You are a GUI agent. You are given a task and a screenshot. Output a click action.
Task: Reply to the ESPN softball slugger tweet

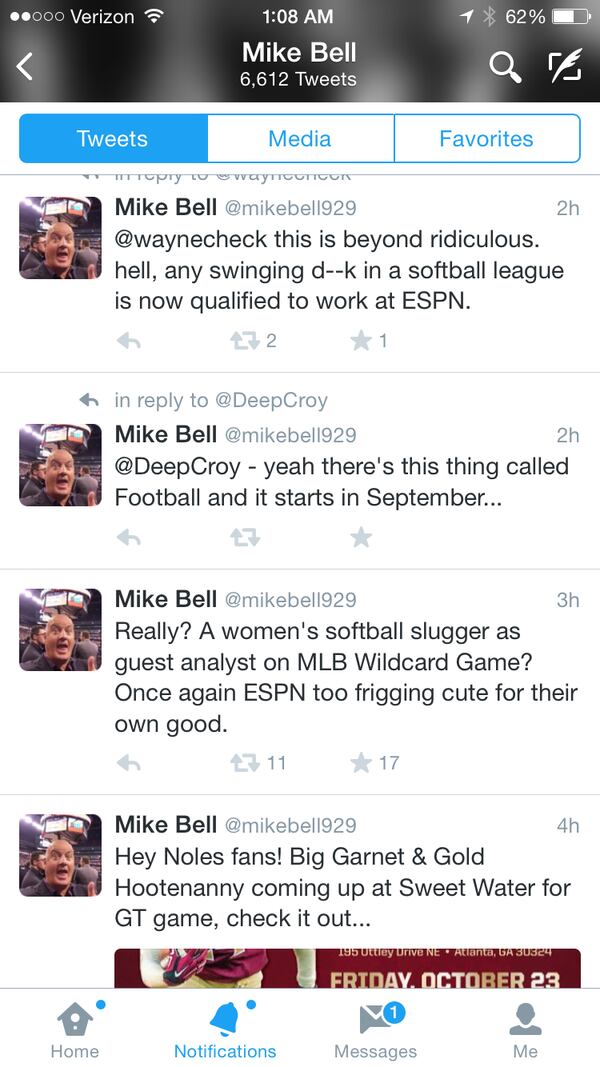(x=128, y=763)
